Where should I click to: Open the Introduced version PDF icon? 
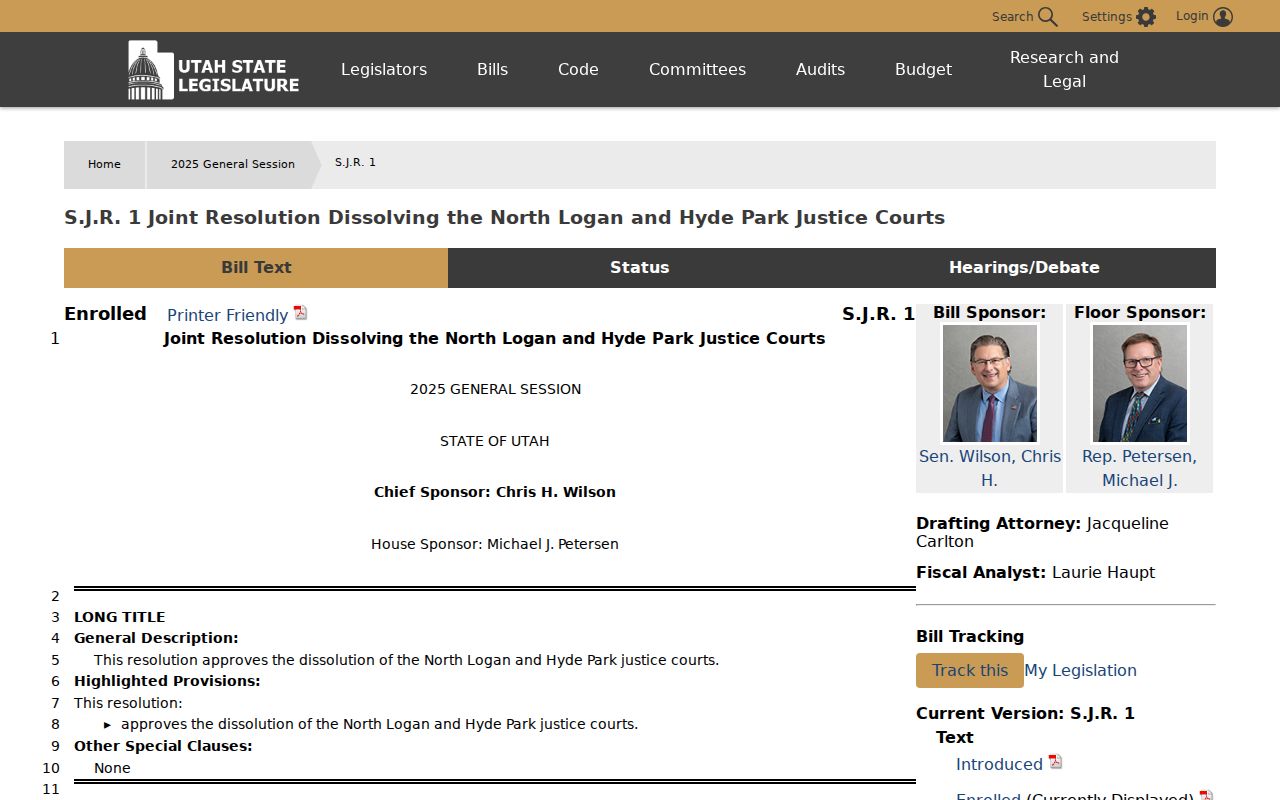pyautogui.click(x=1055, y=762)
